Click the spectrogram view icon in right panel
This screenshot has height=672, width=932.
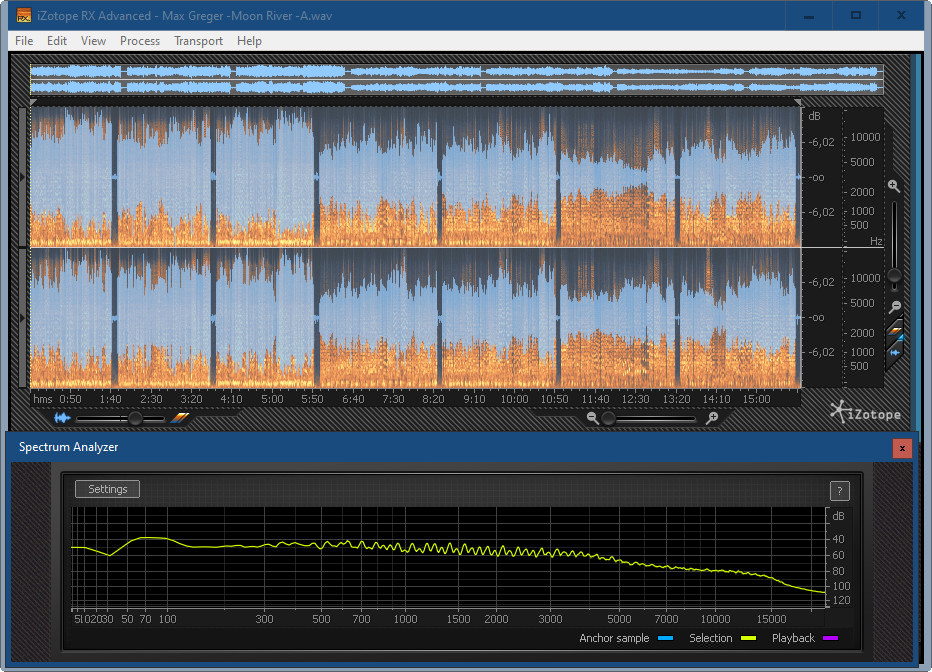point(896,331)
